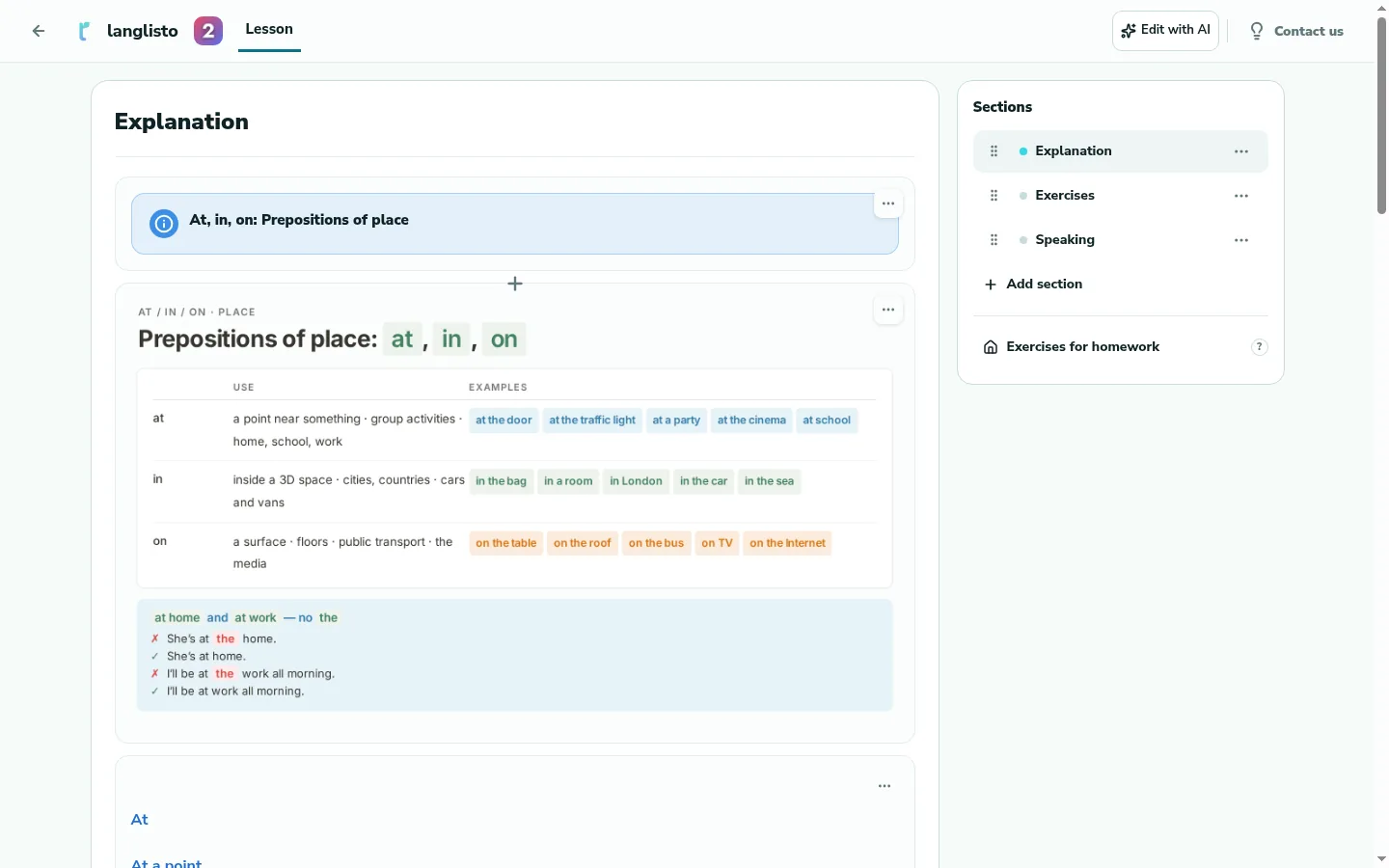1389x868 pixels.
Task: Click Edit with AI button
Action: coord(1165,31)
